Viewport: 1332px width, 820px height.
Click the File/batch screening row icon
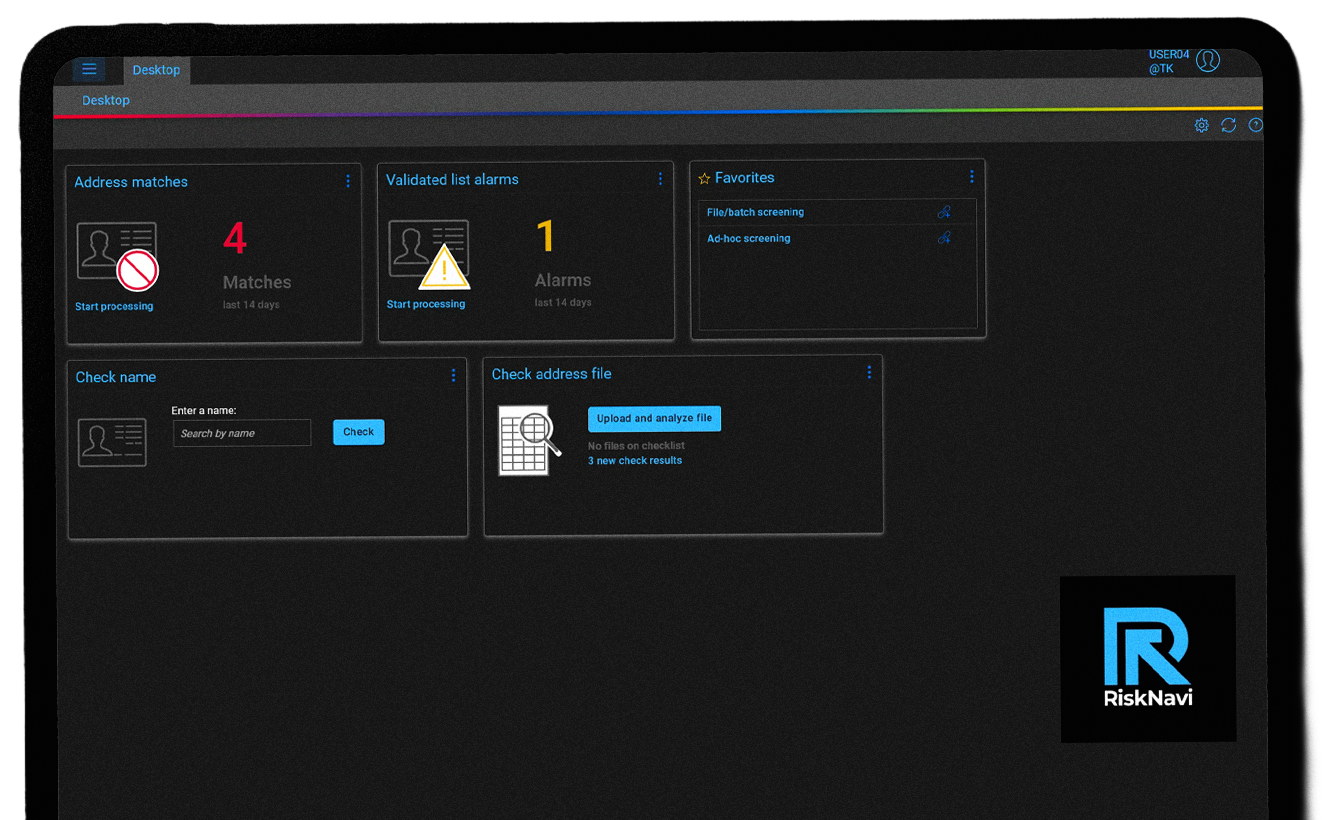click(x=944, y=212)
